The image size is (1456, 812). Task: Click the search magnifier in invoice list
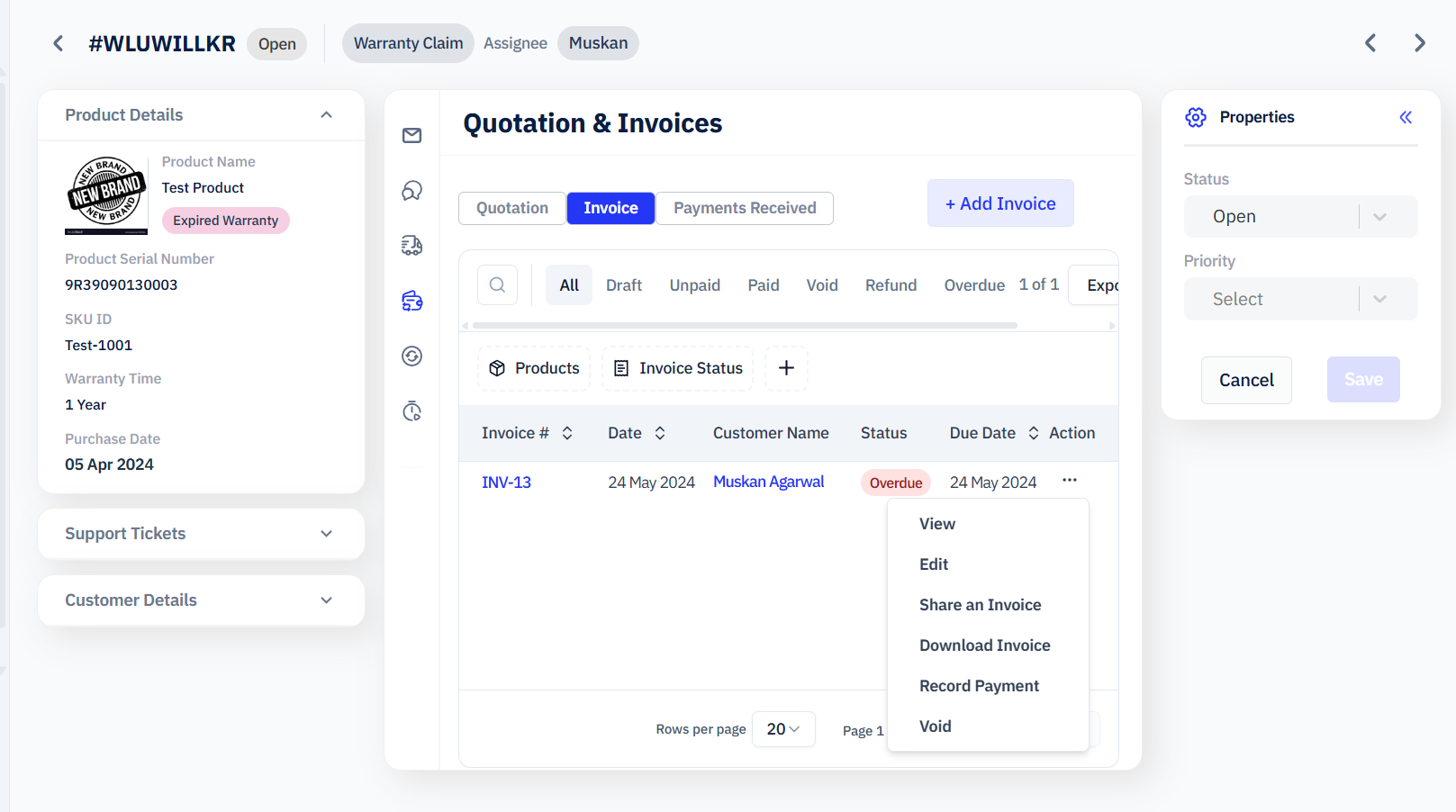click(x=497, y=285)
